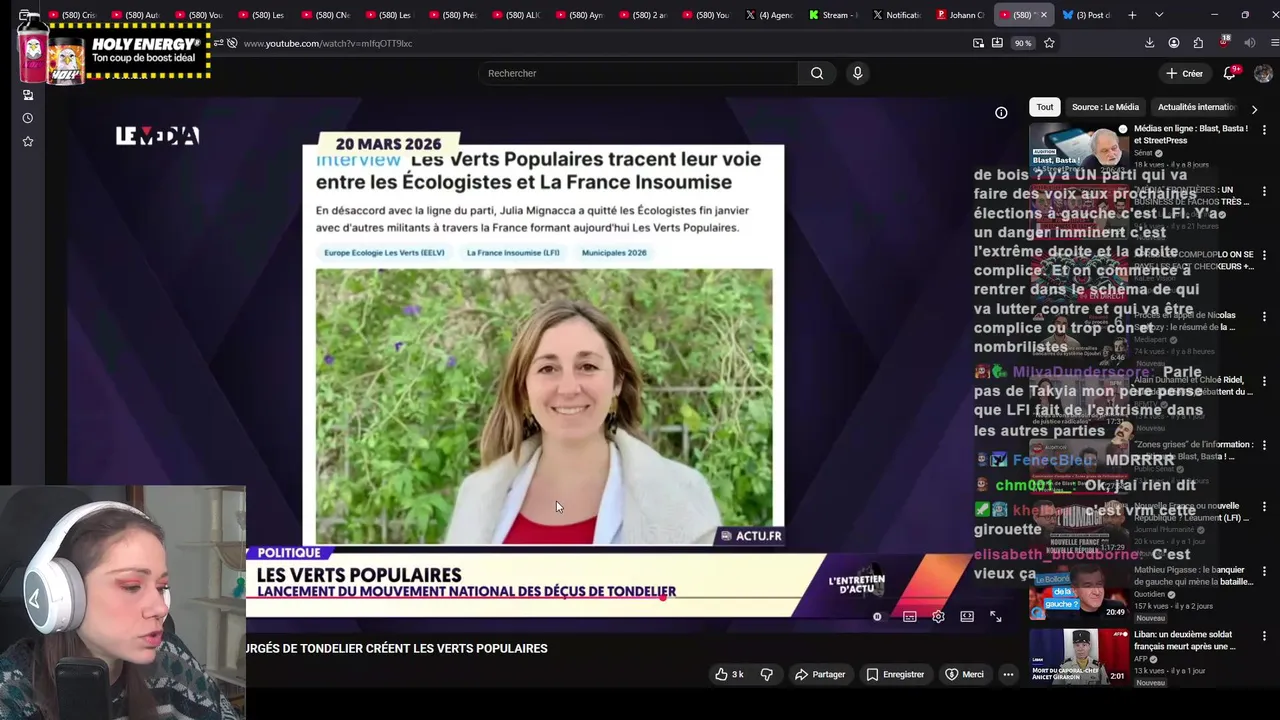Viewport: 1280px width, 720px height.
Task: Open sidebar bookmarks star icon
Action: [28, 142]
